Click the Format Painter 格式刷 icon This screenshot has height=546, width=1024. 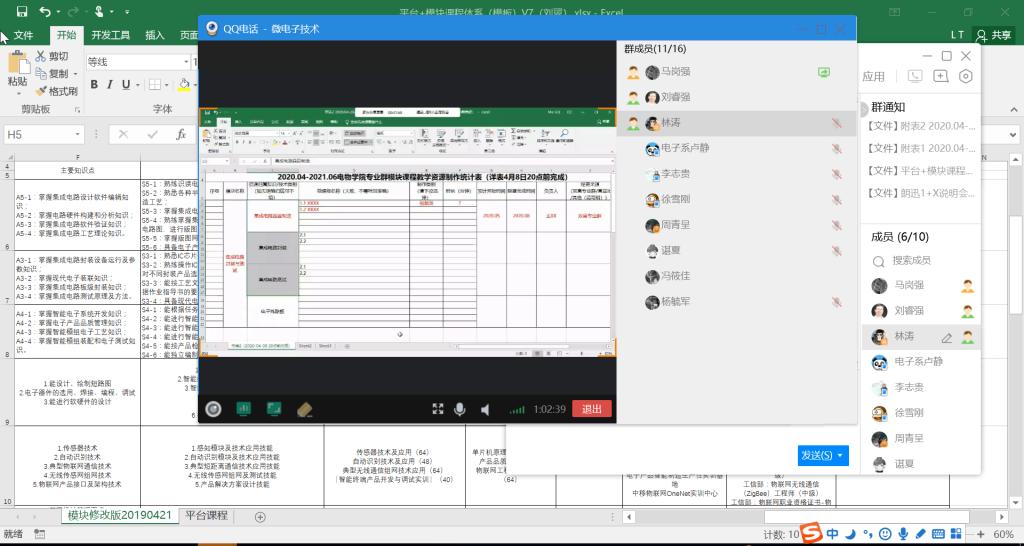coord(42,91)
